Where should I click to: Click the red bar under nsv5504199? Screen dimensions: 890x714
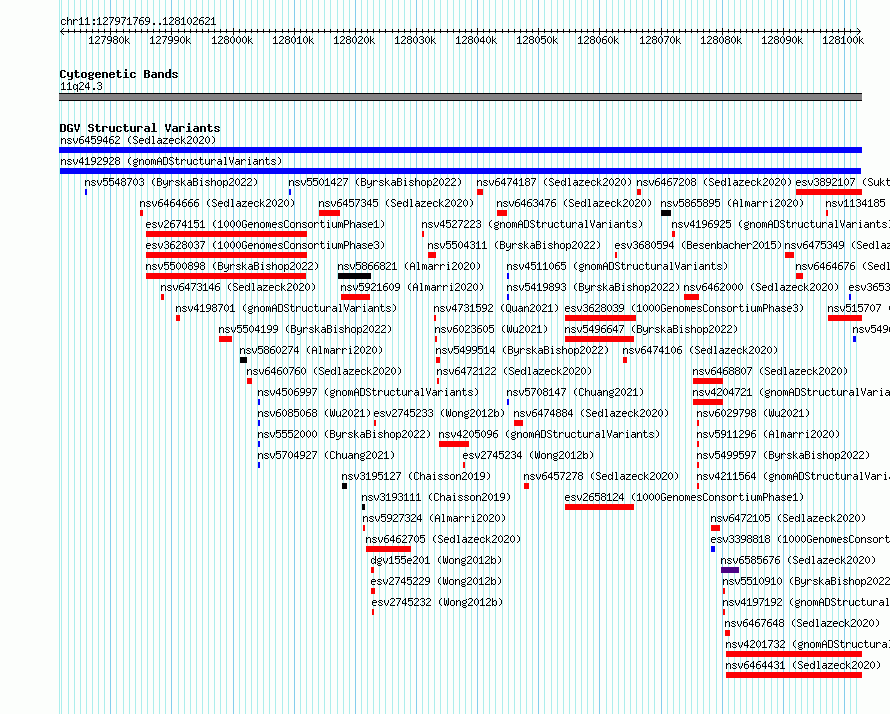225,339
